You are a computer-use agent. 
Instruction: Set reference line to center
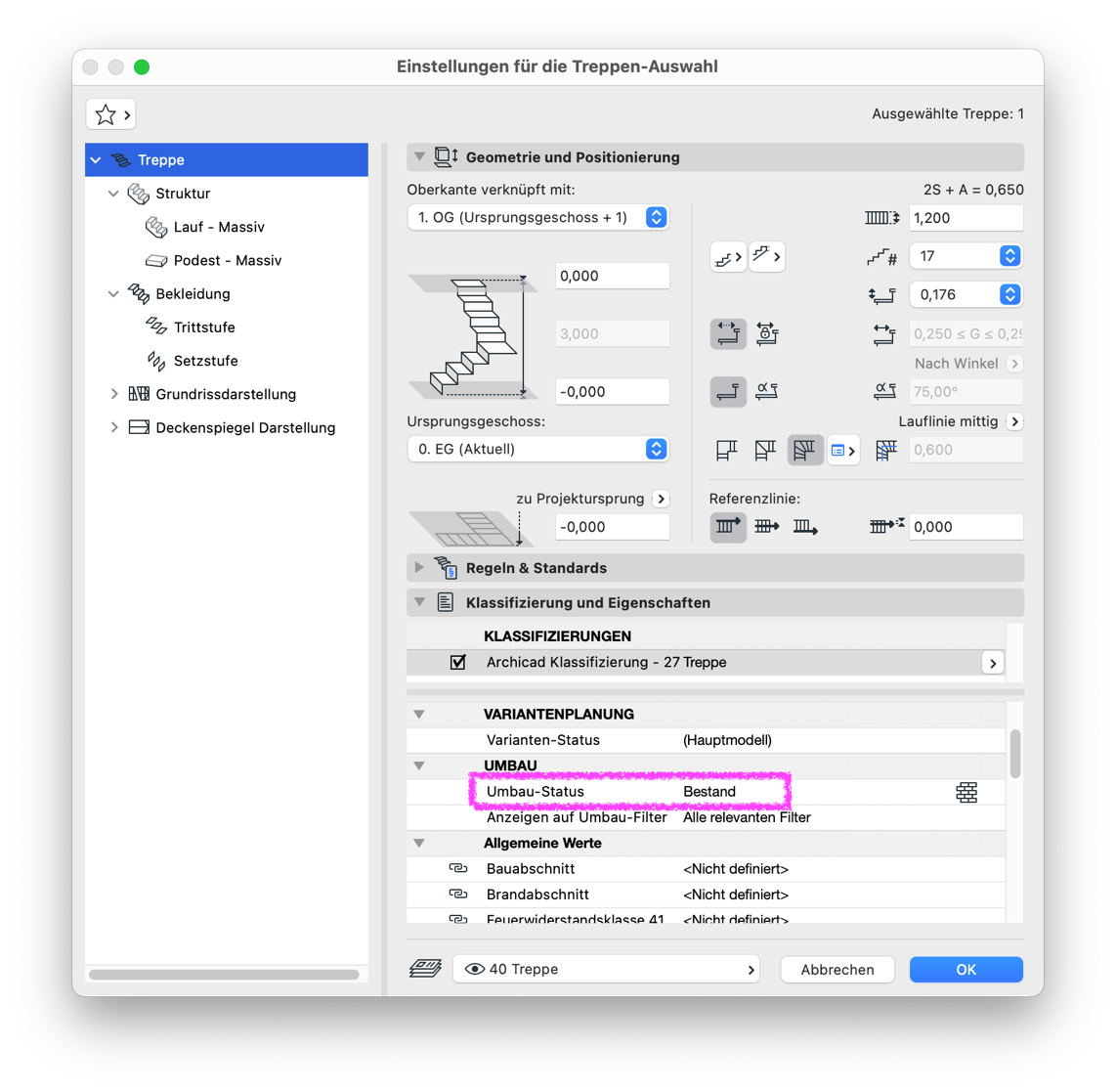(766, 527)
